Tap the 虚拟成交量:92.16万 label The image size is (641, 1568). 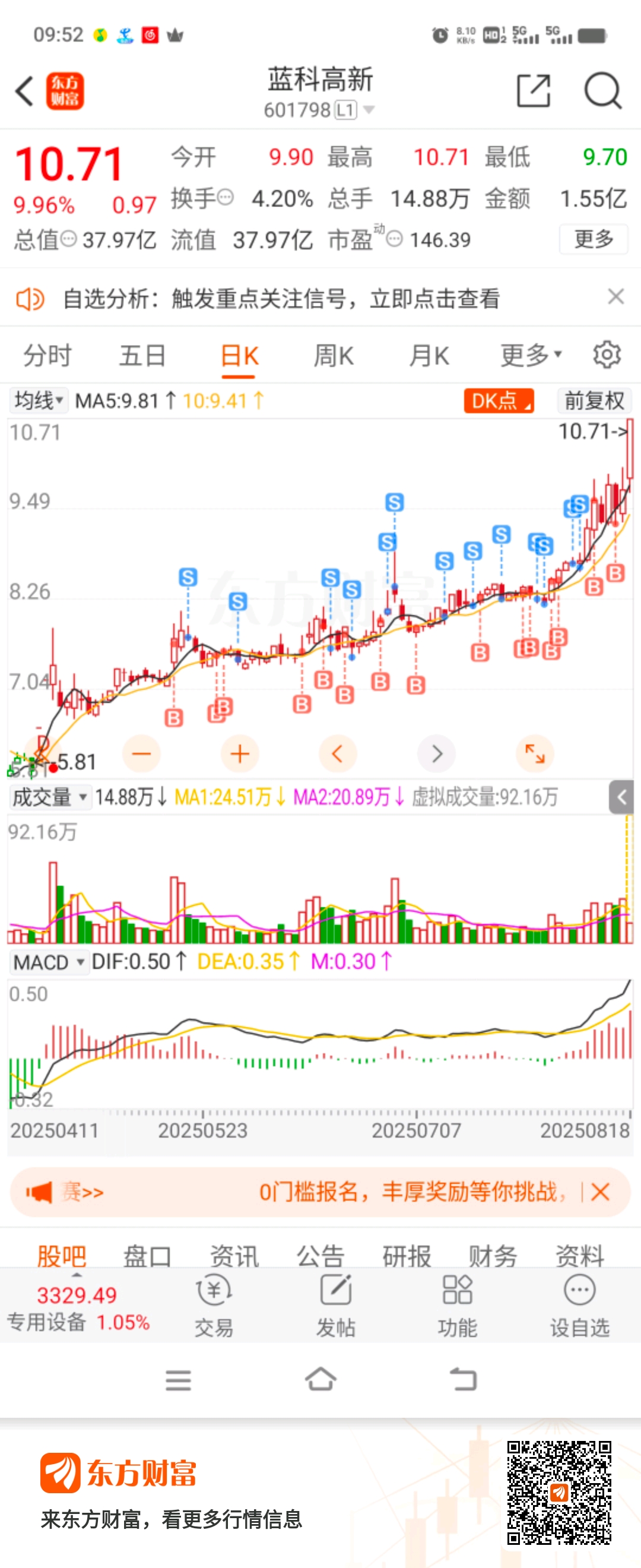pos(485,797)
